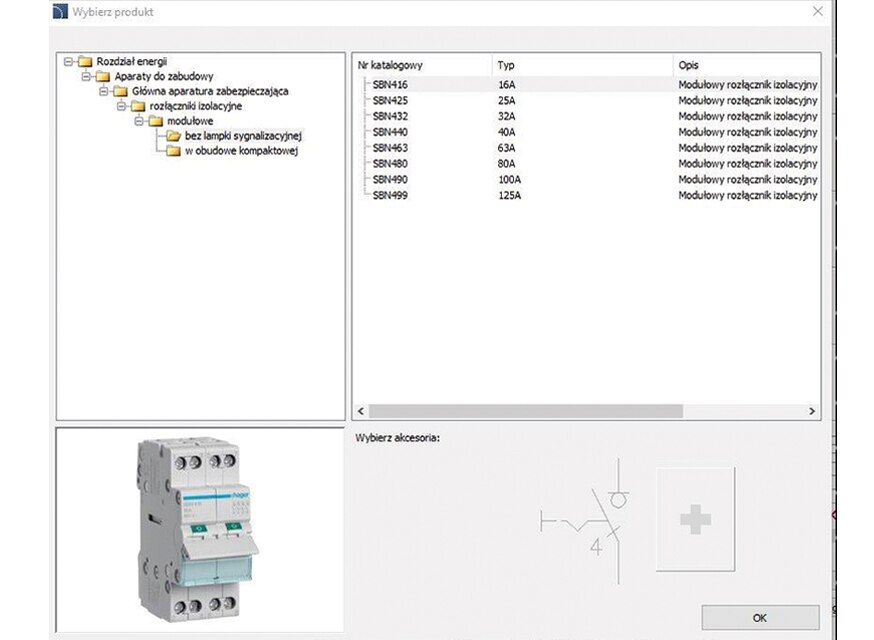The width and height of the screenshot is (874, 640).
Task: Select the SBN463 63A product row
Action: click(390, 148)
